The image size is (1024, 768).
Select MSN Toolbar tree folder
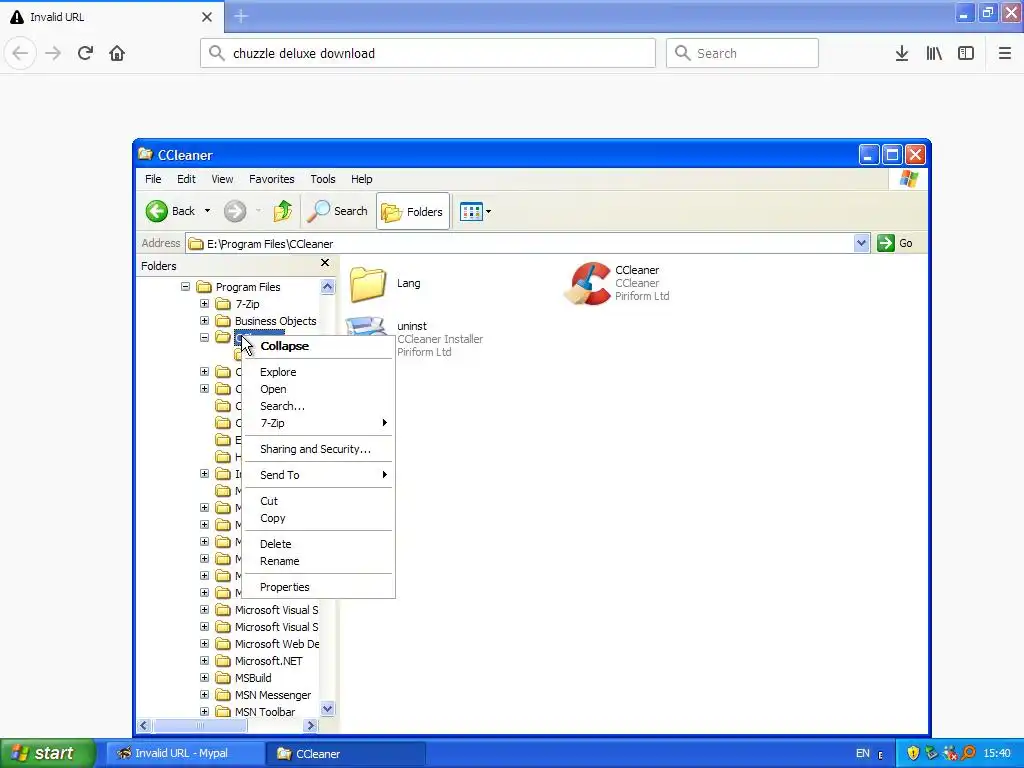point(264,712)
